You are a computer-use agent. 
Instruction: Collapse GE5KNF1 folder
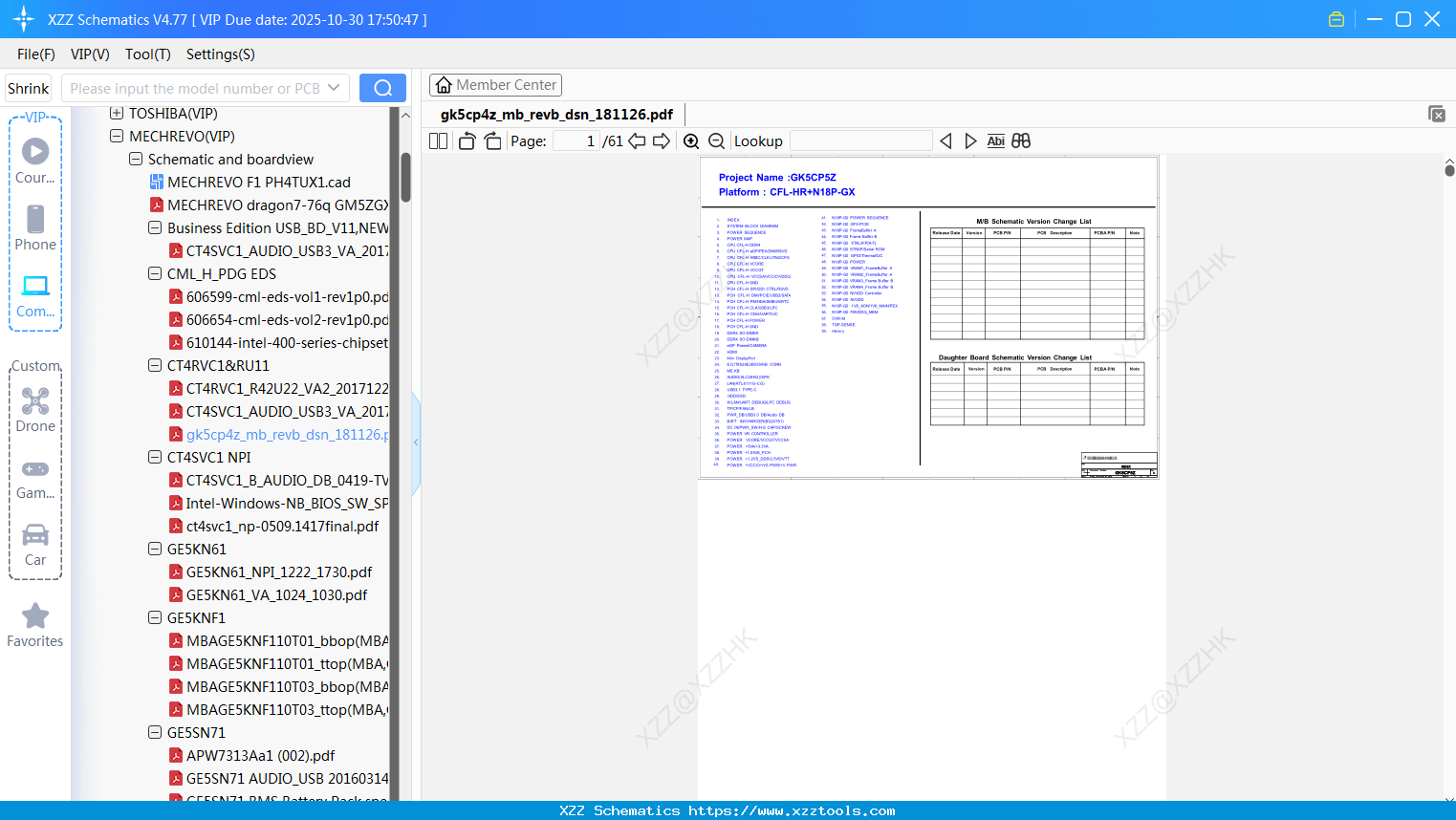pos(155,618)
